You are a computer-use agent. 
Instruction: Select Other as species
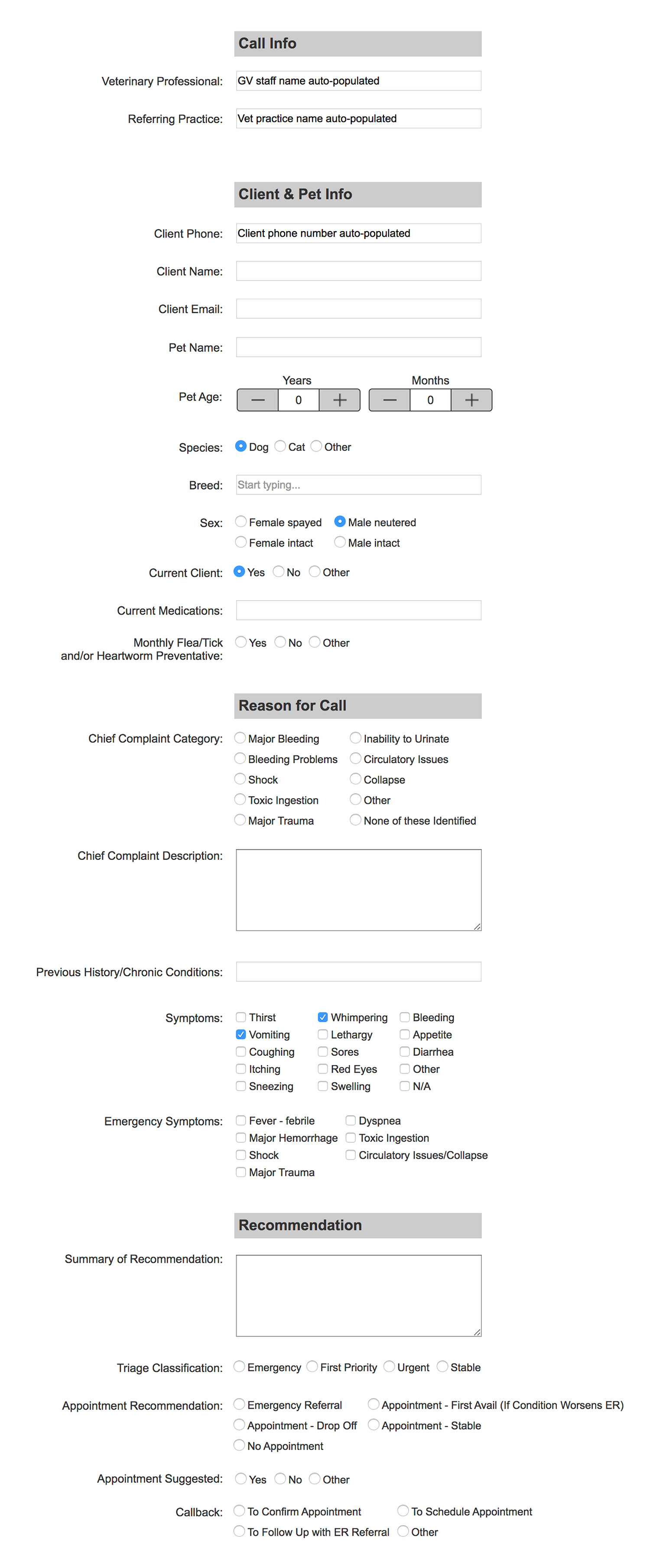pyautogui.click(x=316, y=446)
